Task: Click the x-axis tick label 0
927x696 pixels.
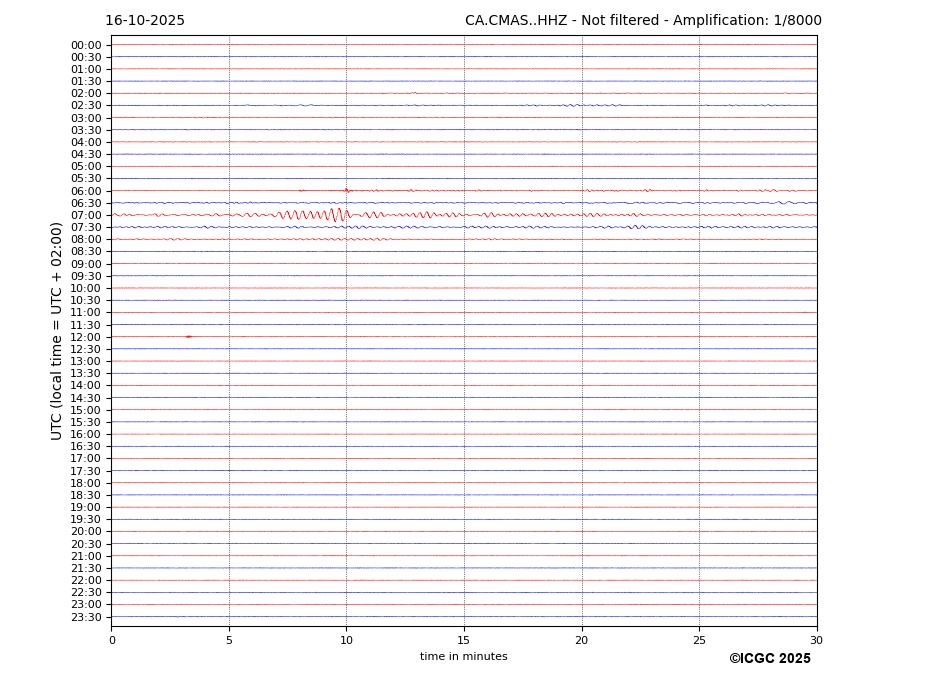Action: 112,640
